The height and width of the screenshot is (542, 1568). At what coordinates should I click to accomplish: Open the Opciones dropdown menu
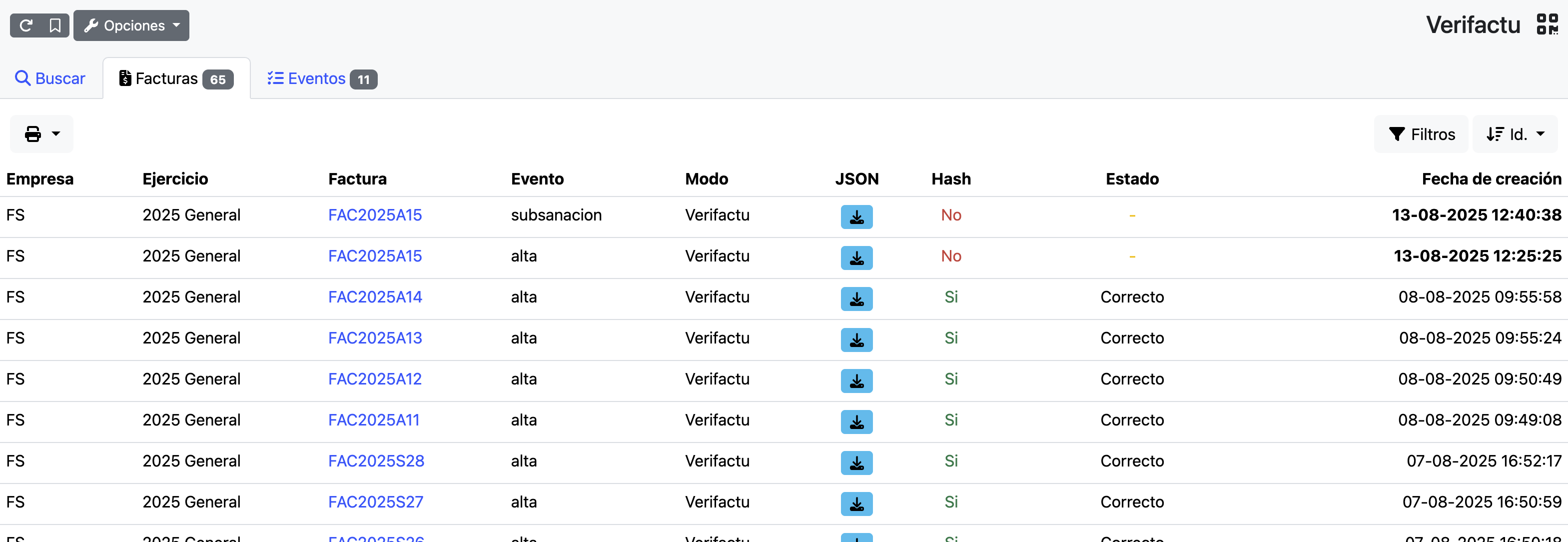(x=131, y=25)
